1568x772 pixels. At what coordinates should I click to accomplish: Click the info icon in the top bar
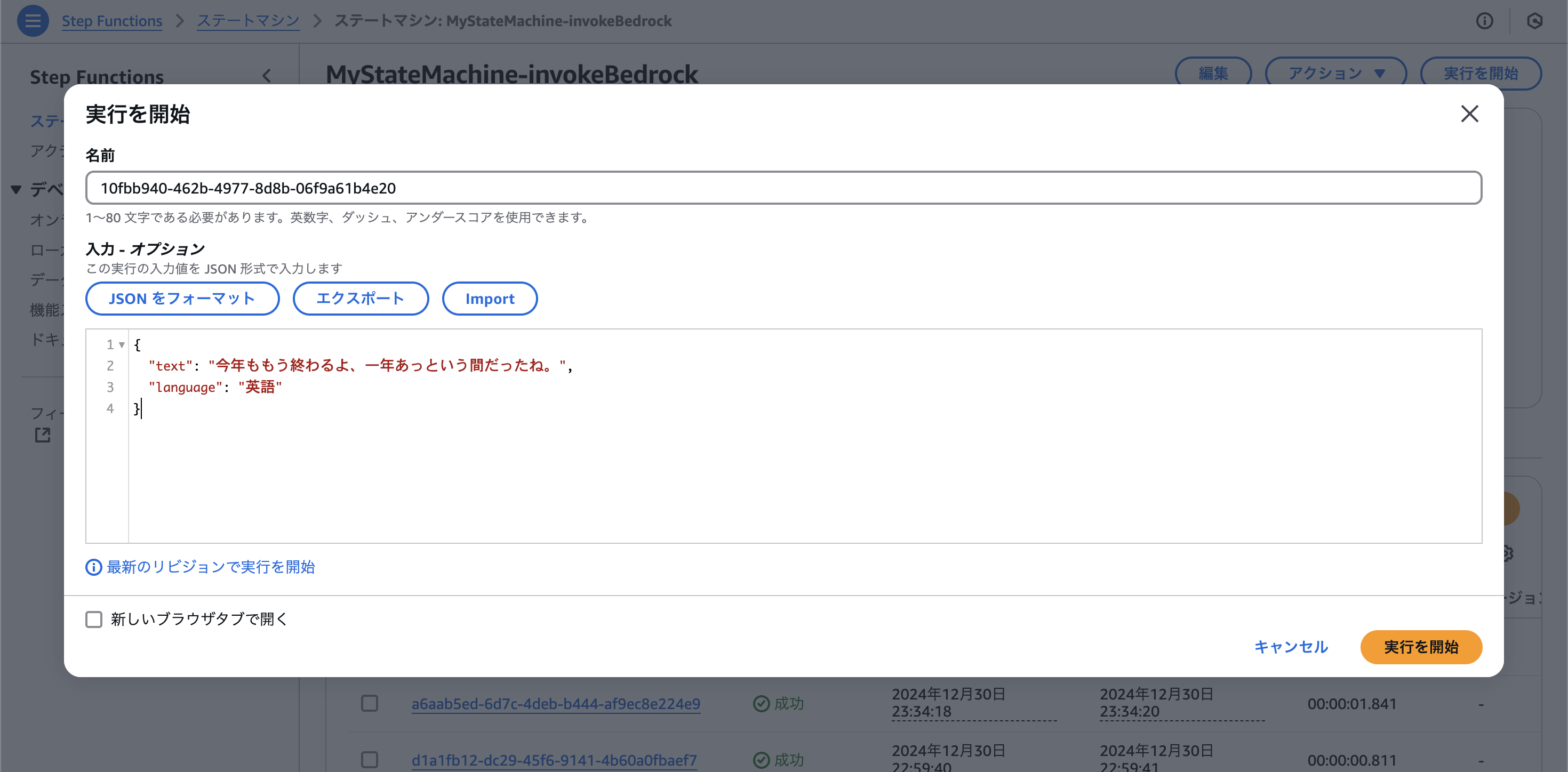(1485, 21)
